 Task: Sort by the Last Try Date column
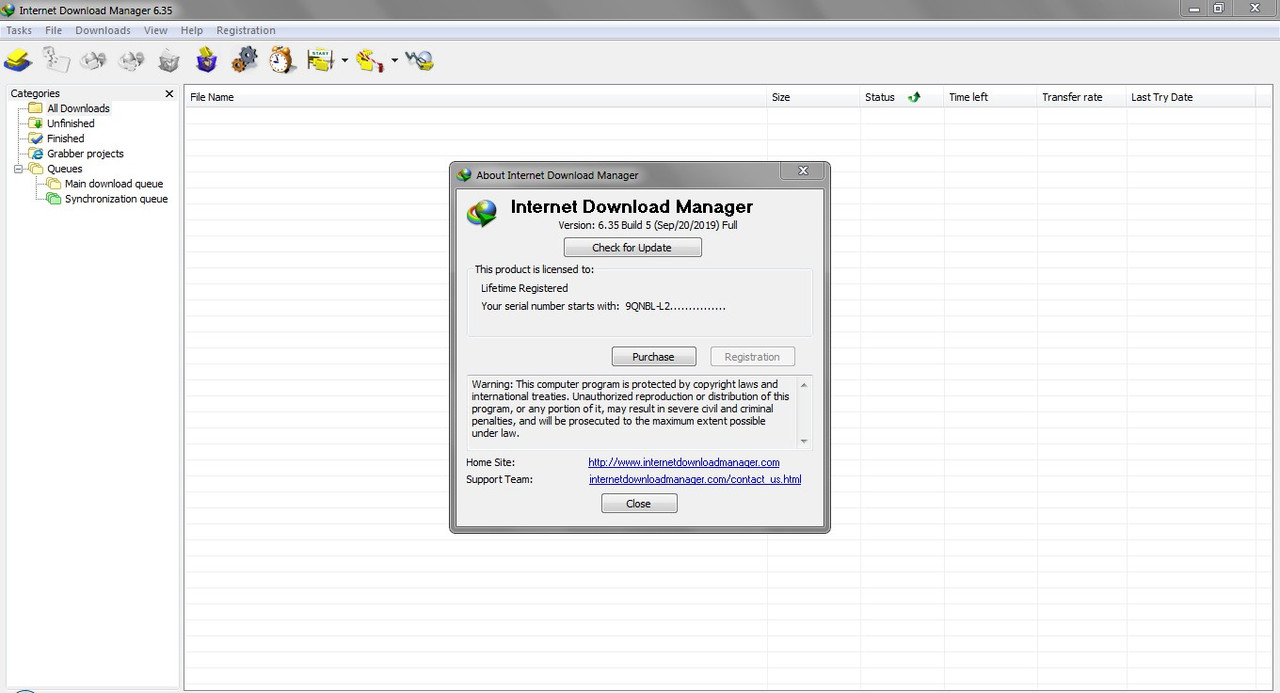1191,97
